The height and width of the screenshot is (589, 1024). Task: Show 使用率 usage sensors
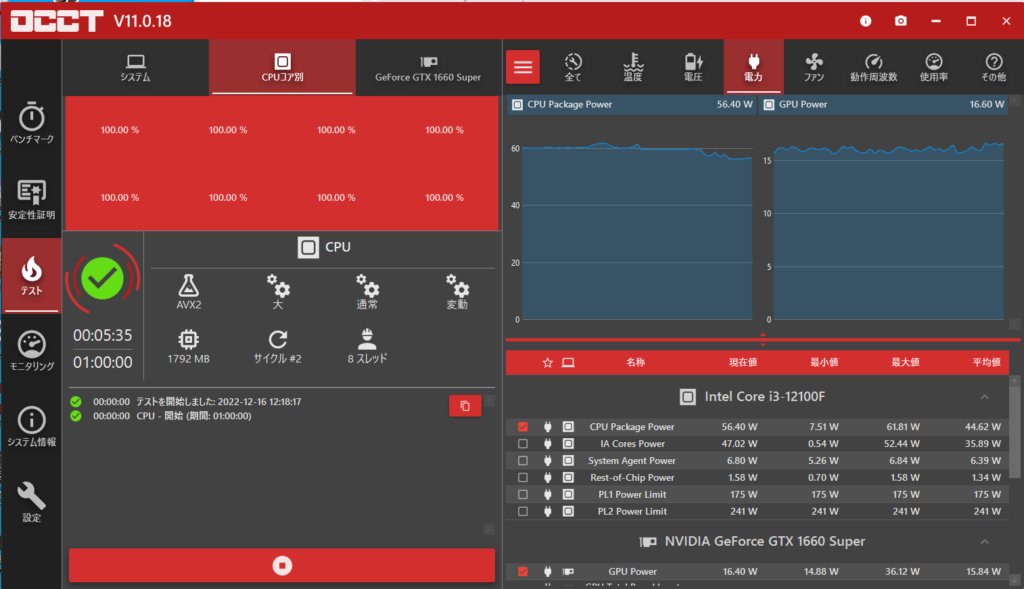tap(934, 67)
